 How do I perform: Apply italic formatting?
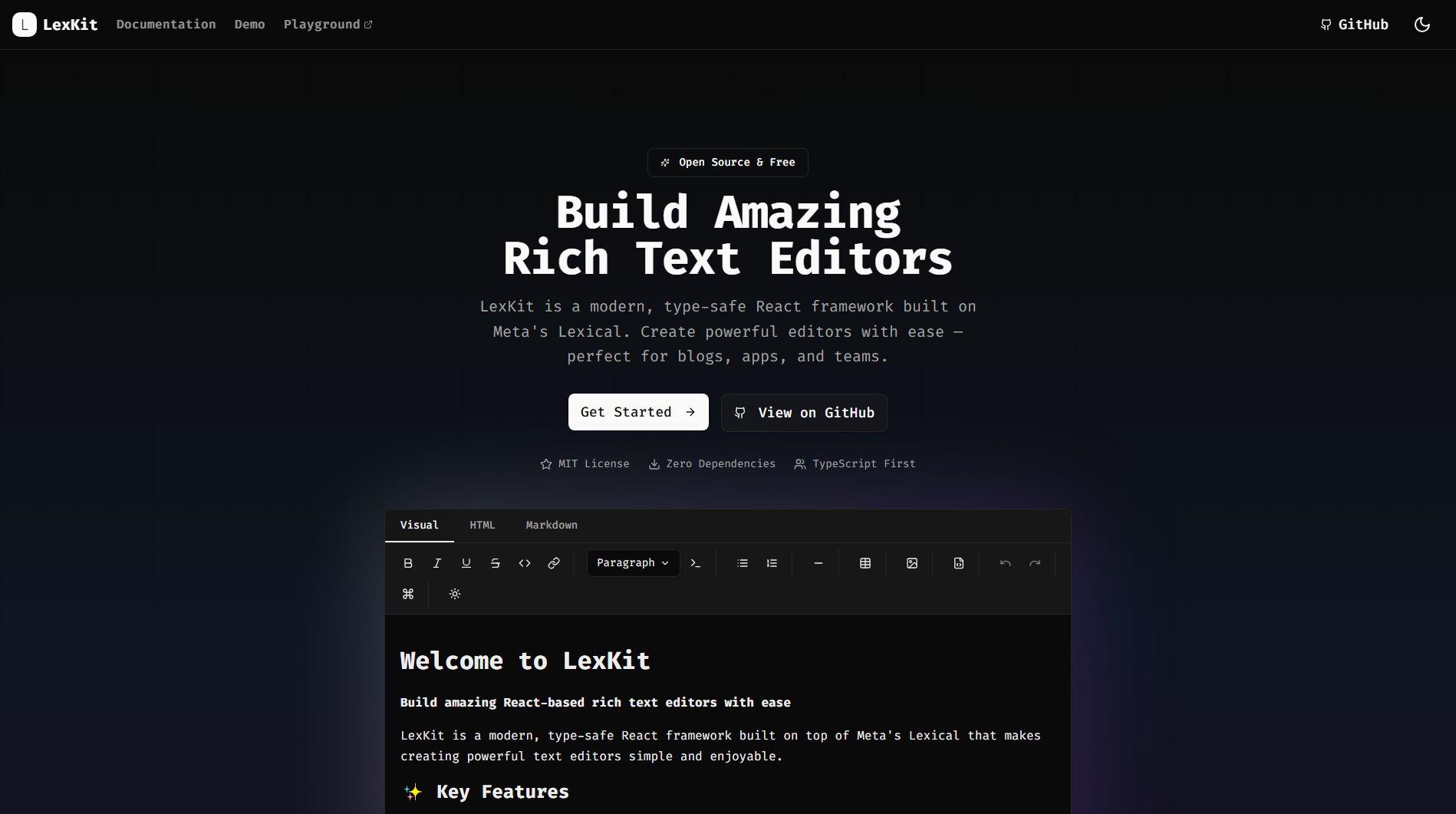pos(437,563)
